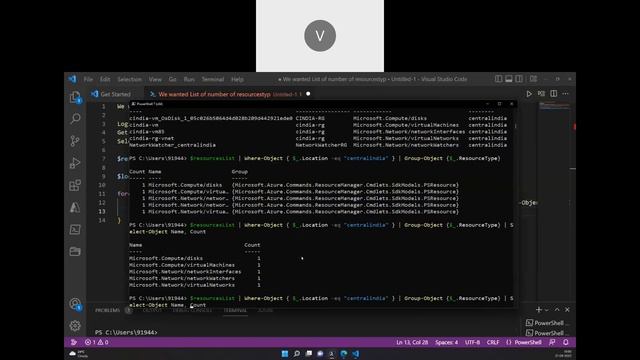Open the Selection menu
The width and height of the screenshot is (640, 360).
click(x=129, y=79)
